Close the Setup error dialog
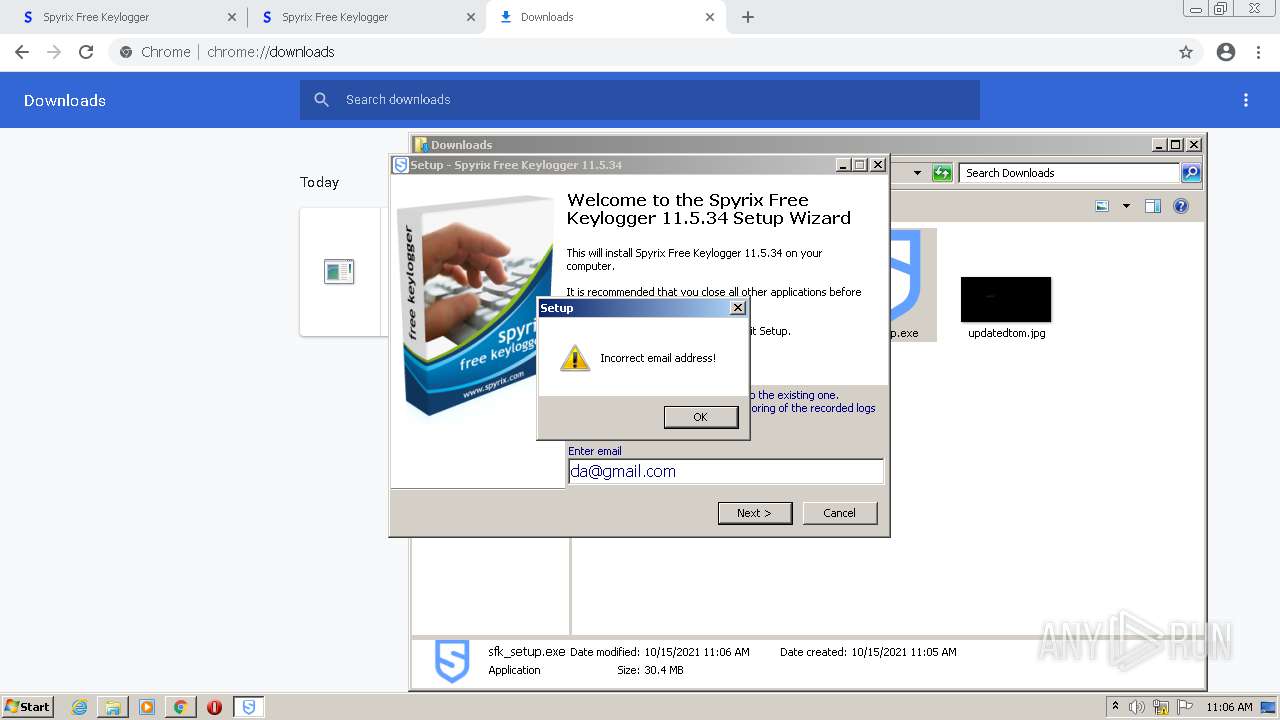 coord(738,308)
